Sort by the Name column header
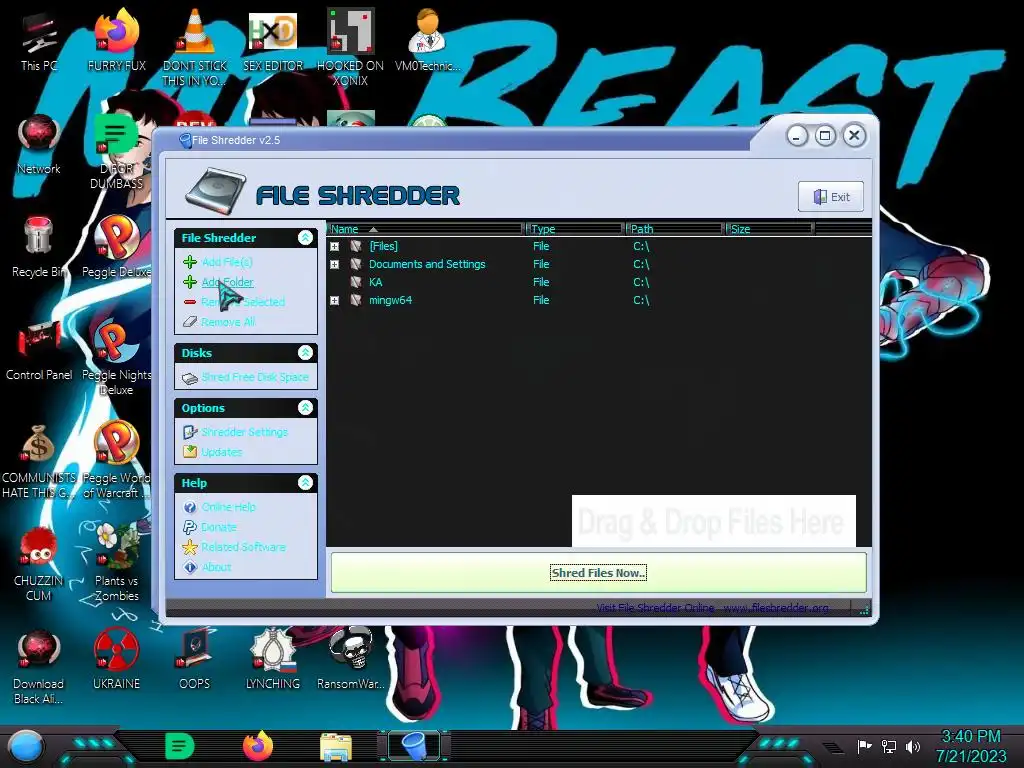The width and height of the screenshot is (1024, 768). coord(425,229)
